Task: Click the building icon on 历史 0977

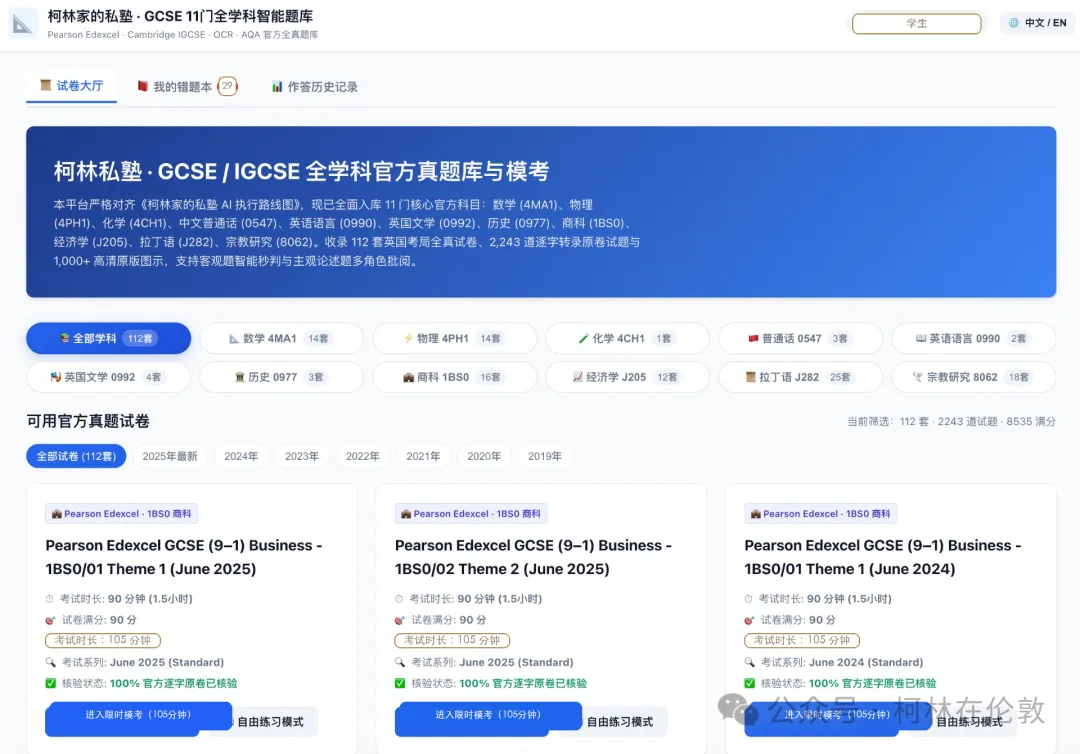Action: pos(240,377)
